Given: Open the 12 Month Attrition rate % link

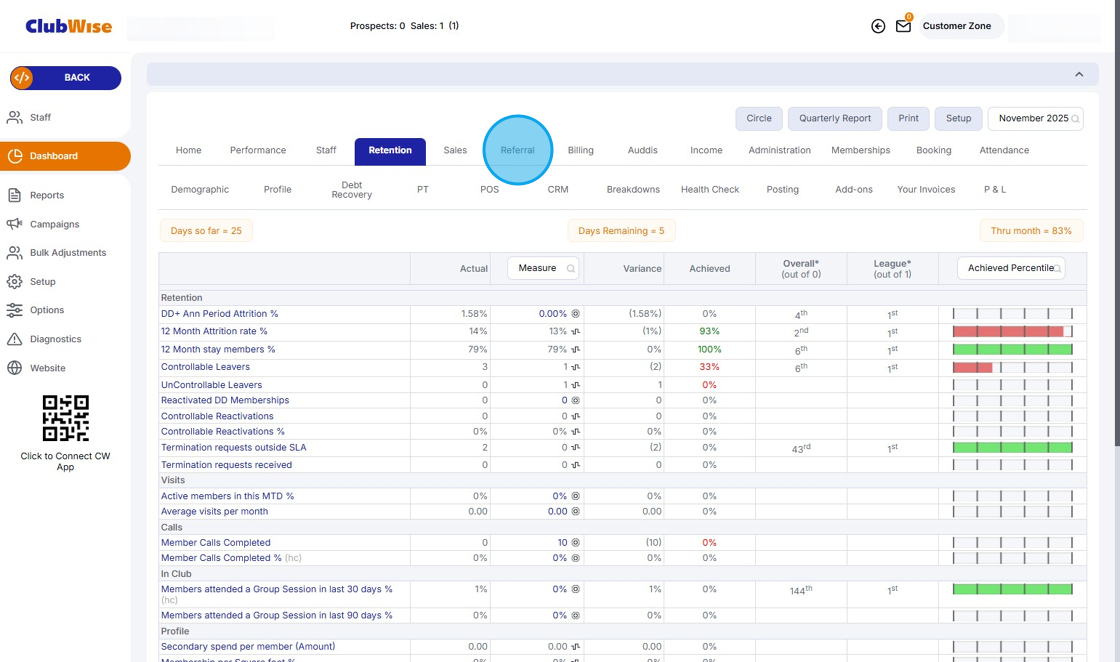Looking at the screenshot, I should coord(214,331).
